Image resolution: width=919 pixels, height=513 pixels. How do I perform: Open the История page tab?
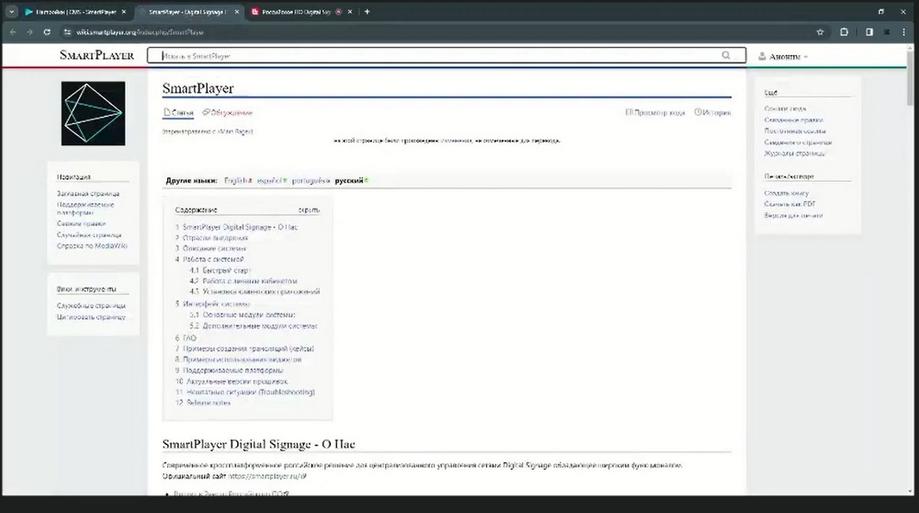coord(713,113)
